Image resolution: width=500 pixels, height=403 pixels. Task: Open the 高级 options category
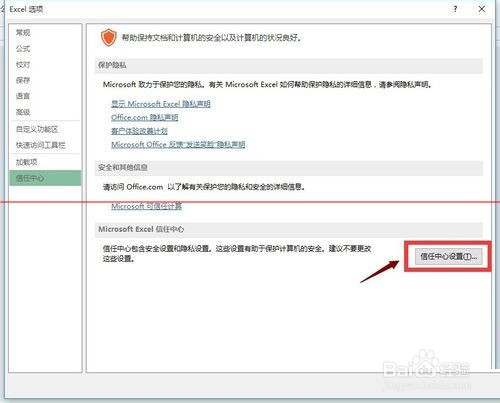[x=23, y=112]
